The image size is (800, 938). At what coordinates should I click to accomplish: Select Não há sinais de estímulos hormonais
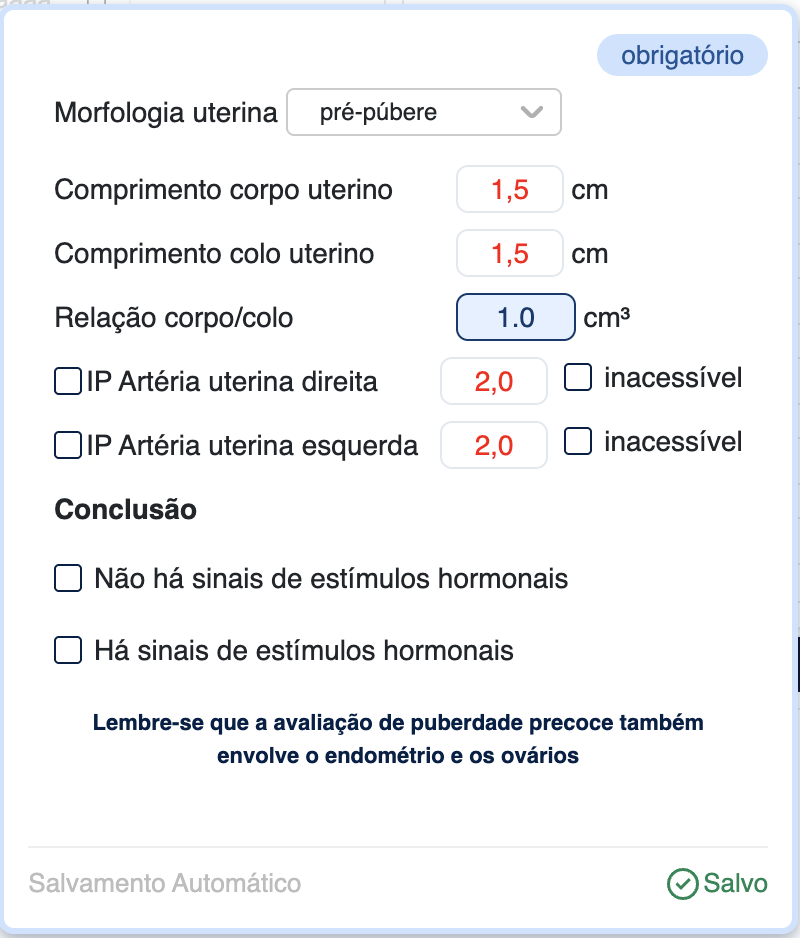(68, 578)
